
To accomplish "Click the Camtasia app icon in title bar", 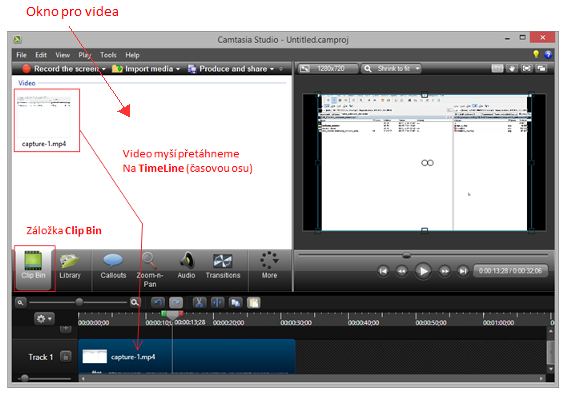I will pyautogui.click(x=17, y=39).
